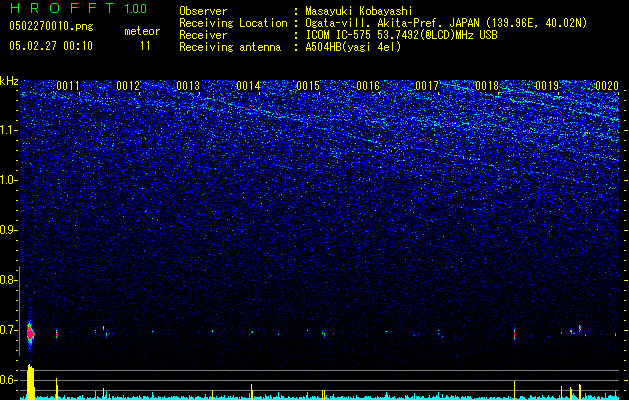Click the Receiver field label
Image resolution: width=629 pixels, height=400 pixels.
click(203, 35)
